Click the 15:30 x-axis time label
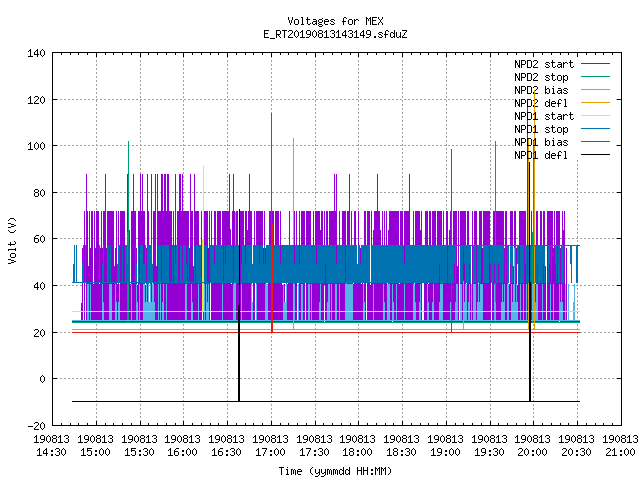The height and width of the screenshot is (480, 640). 139,453
